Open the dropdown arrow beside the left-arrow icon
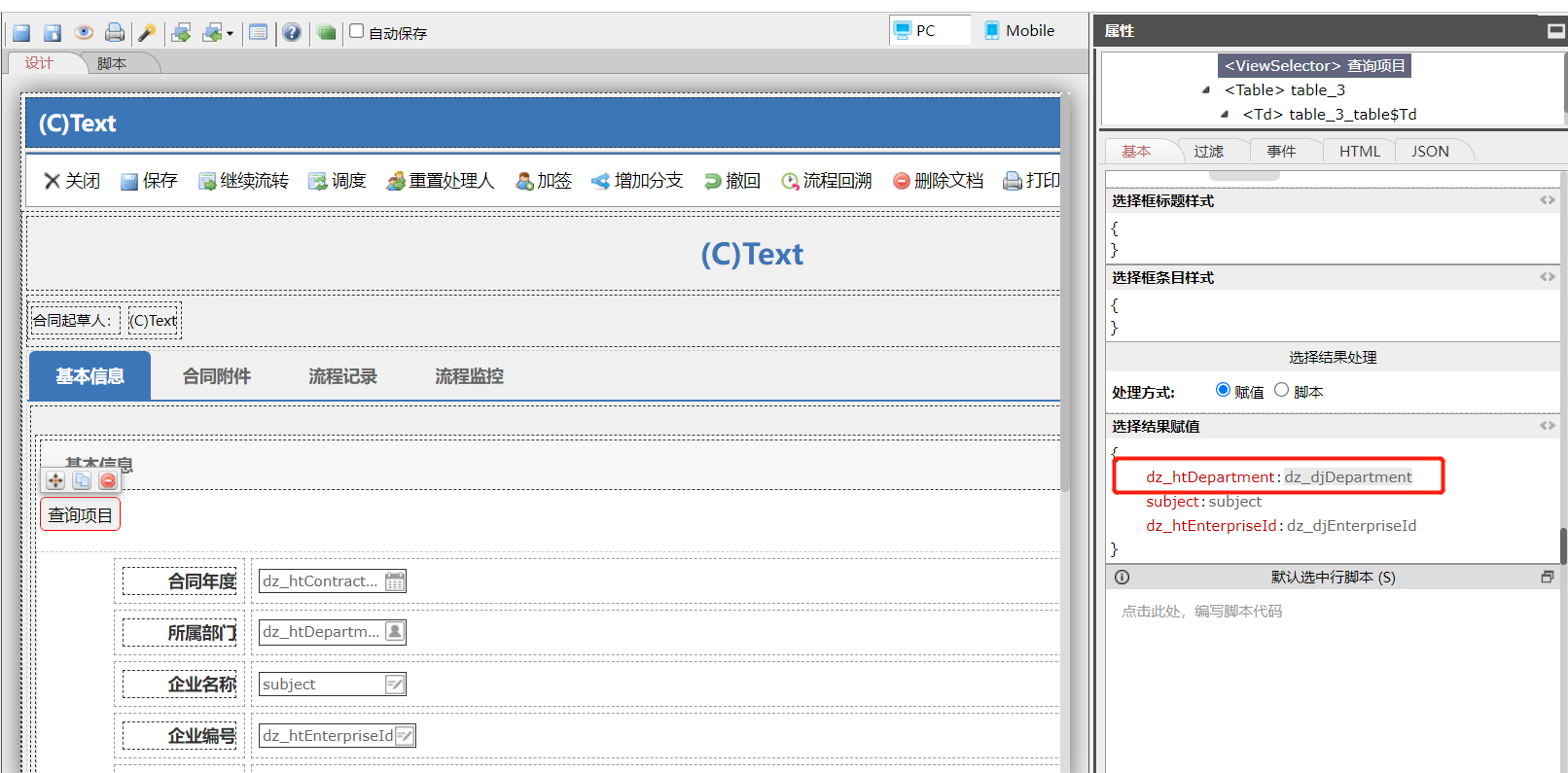 (231, 34)
